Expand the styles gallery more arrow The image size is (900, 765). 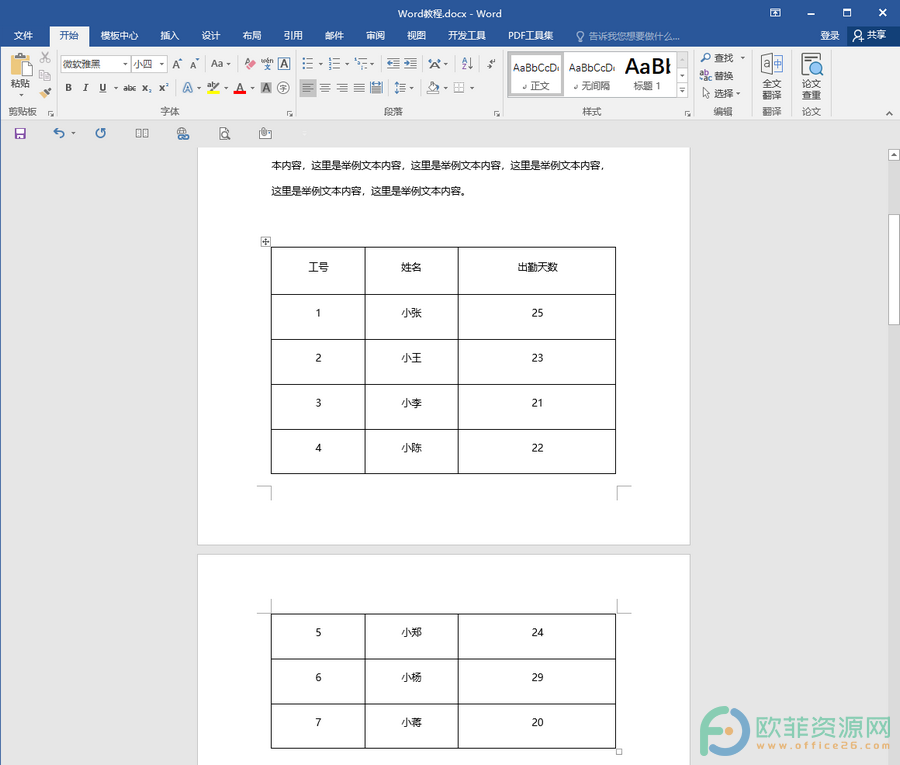[x=682, y=90]
